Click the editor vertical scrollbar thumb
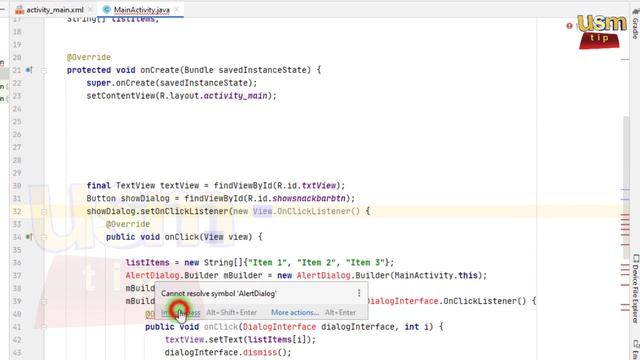The height and width of the screenshot is (360, 640). [626, 188]
